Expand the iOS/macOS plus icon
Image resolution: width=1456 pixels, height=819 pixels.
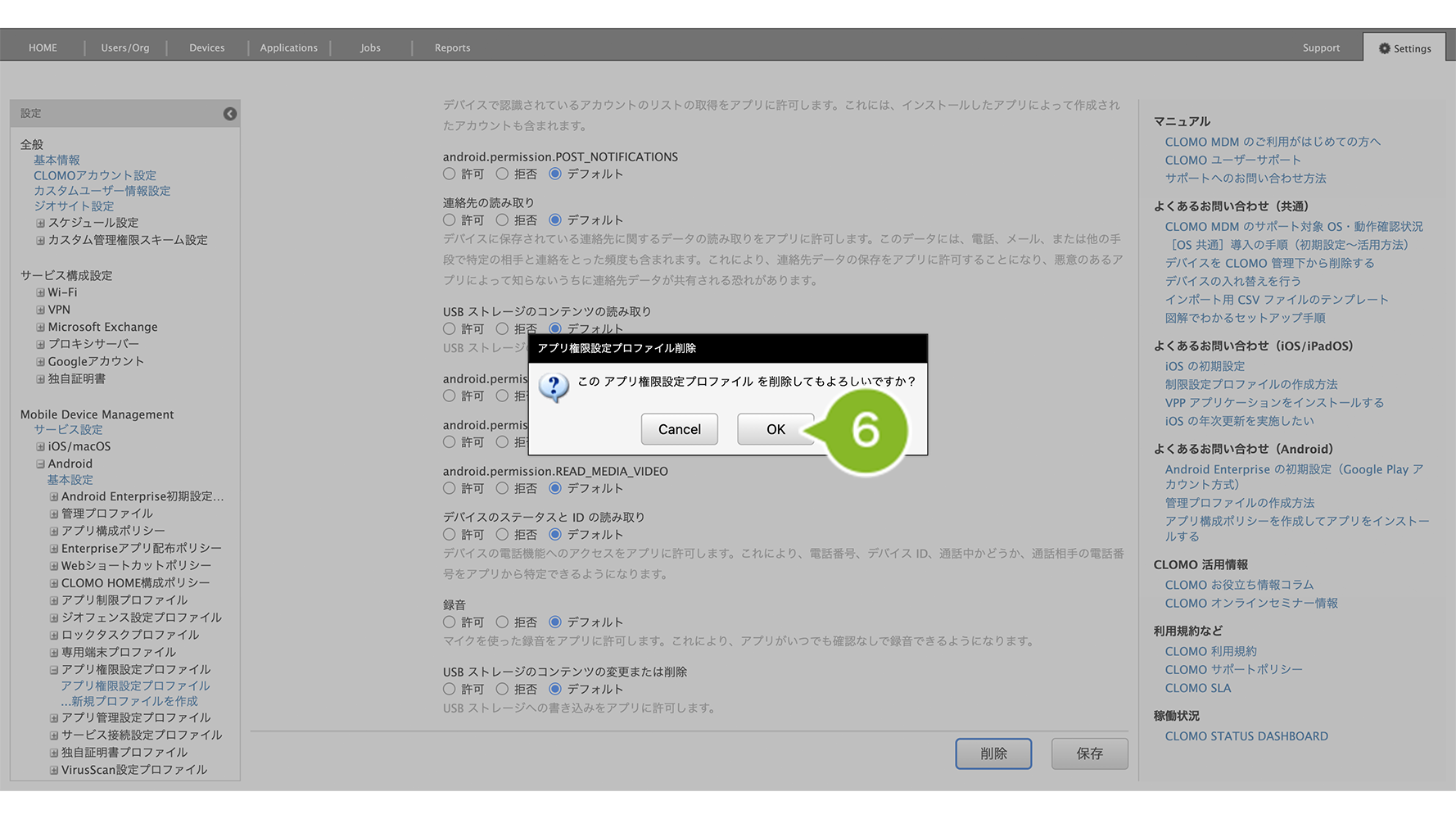click(x=40, y=446)
